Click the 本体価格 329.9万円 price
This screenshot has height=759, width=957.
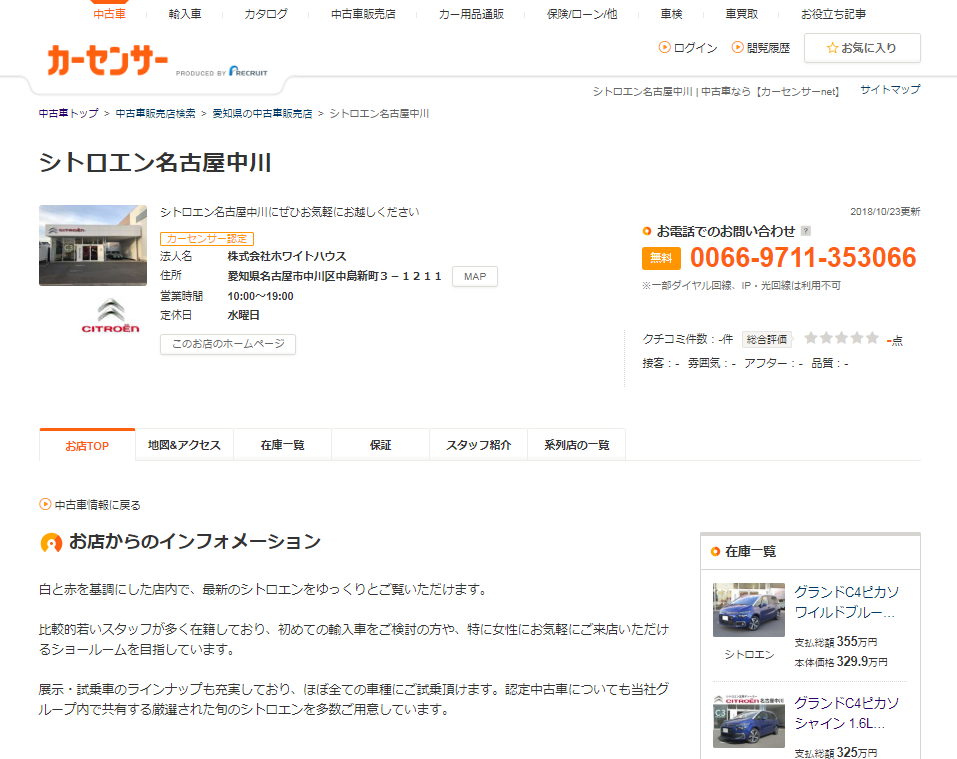(841, 661)
